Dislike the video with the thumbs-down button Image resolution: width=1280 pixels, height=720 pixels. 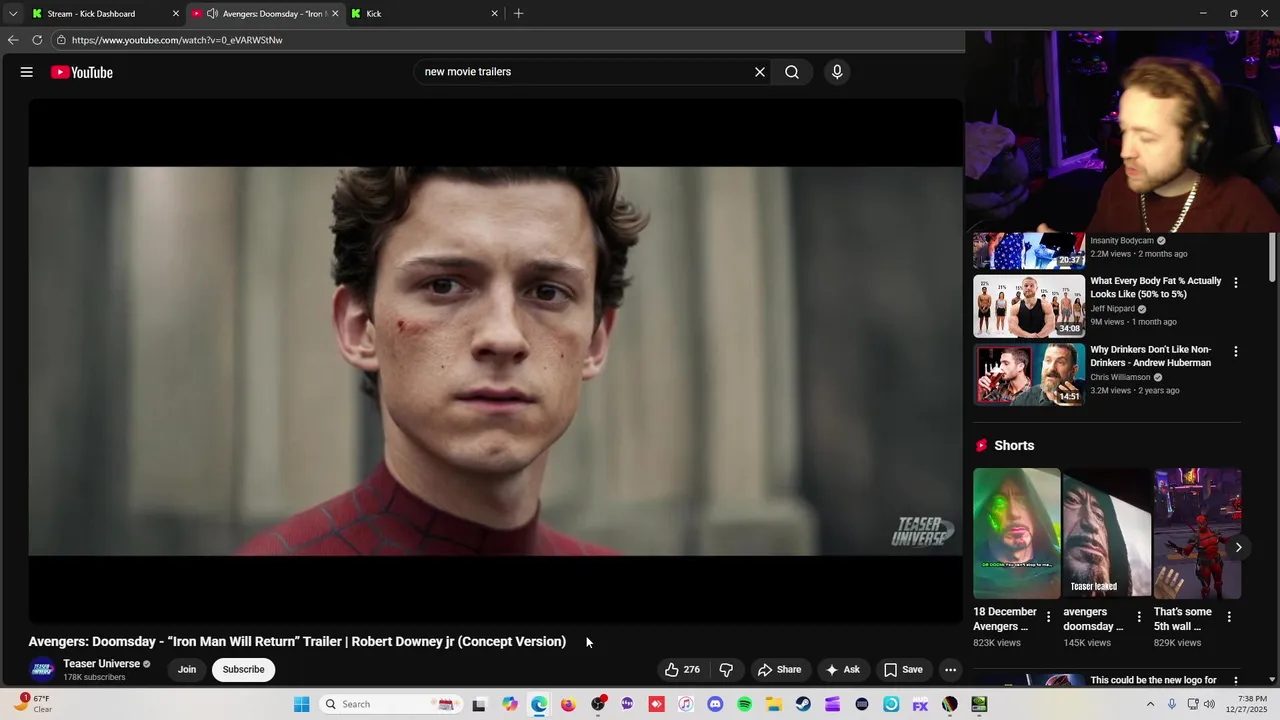pyautogui.click(x=727, y=670)
